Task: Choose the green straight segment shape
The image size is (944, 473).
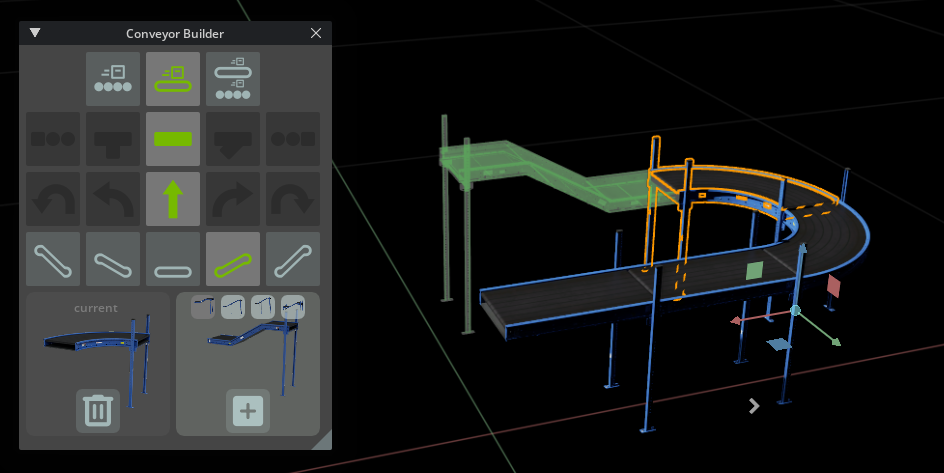Action: (x=173, y=139)
